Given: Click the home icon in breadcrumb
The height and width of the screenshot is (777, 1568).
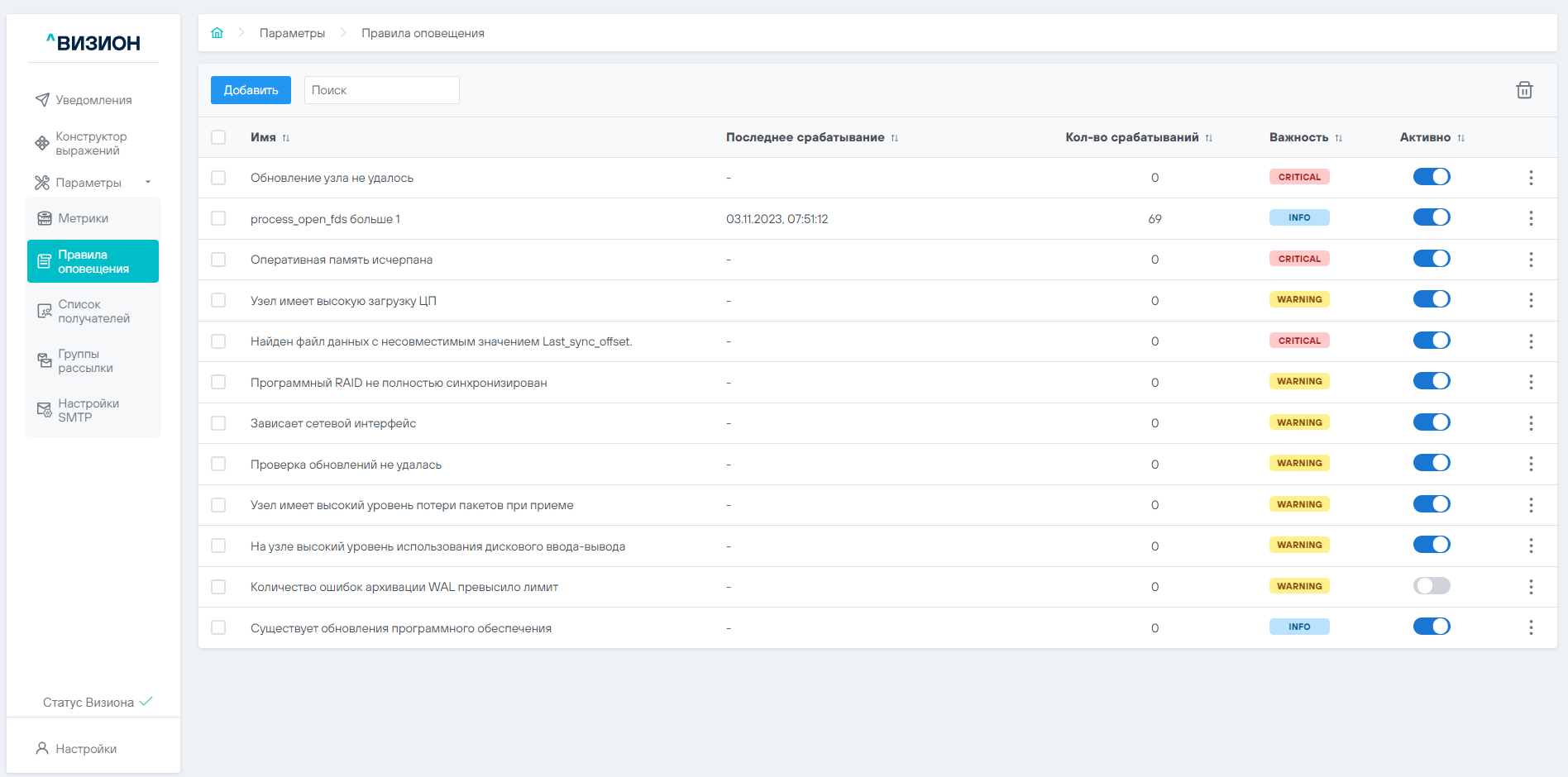Looking at the screenshot, I should tap(217, 33).
